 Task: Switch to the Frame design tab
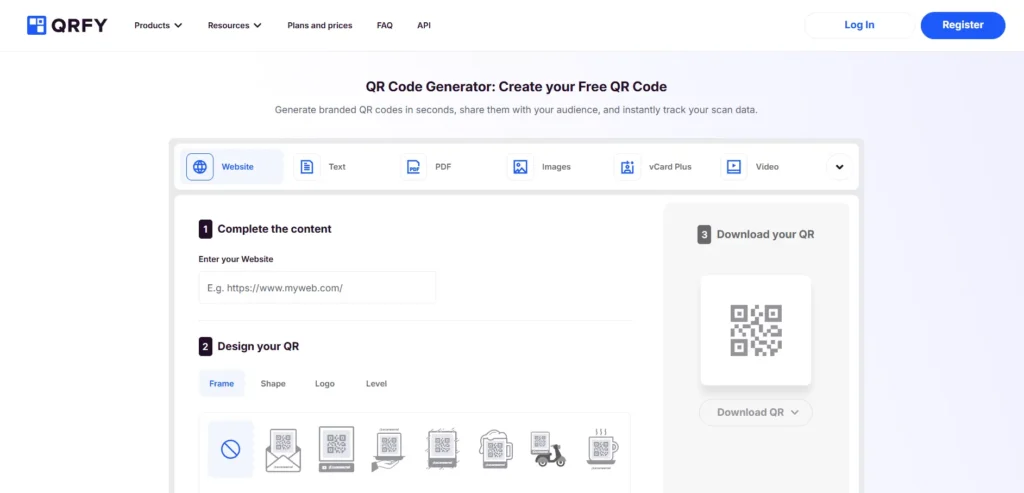(221, 383)
